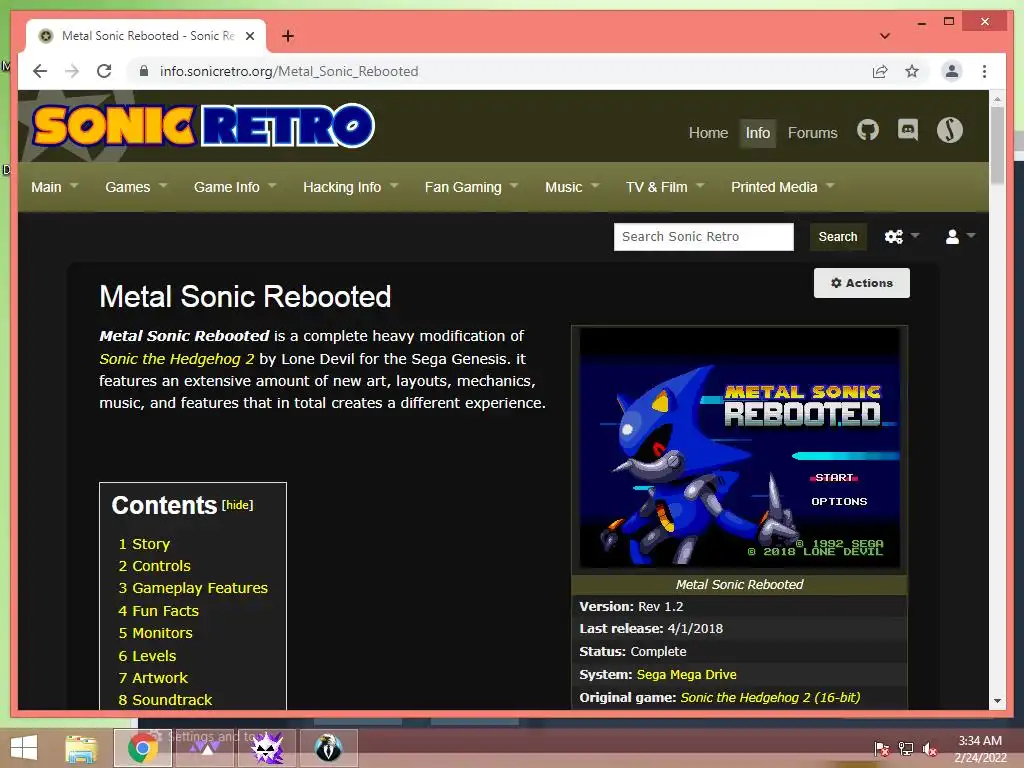Go to the Home header link
1024x768 pixels.
pyautogui.click(x=708, y=133)
